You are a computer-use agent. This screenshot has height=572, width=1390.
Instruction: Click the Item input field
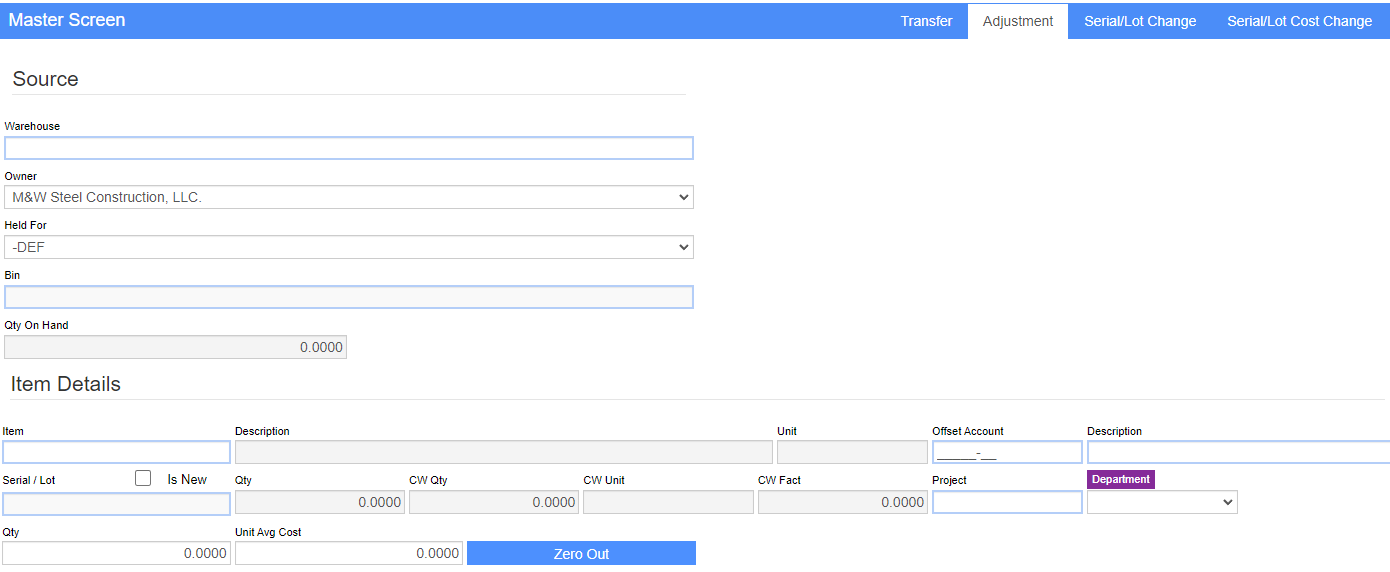tap(116, 452)
